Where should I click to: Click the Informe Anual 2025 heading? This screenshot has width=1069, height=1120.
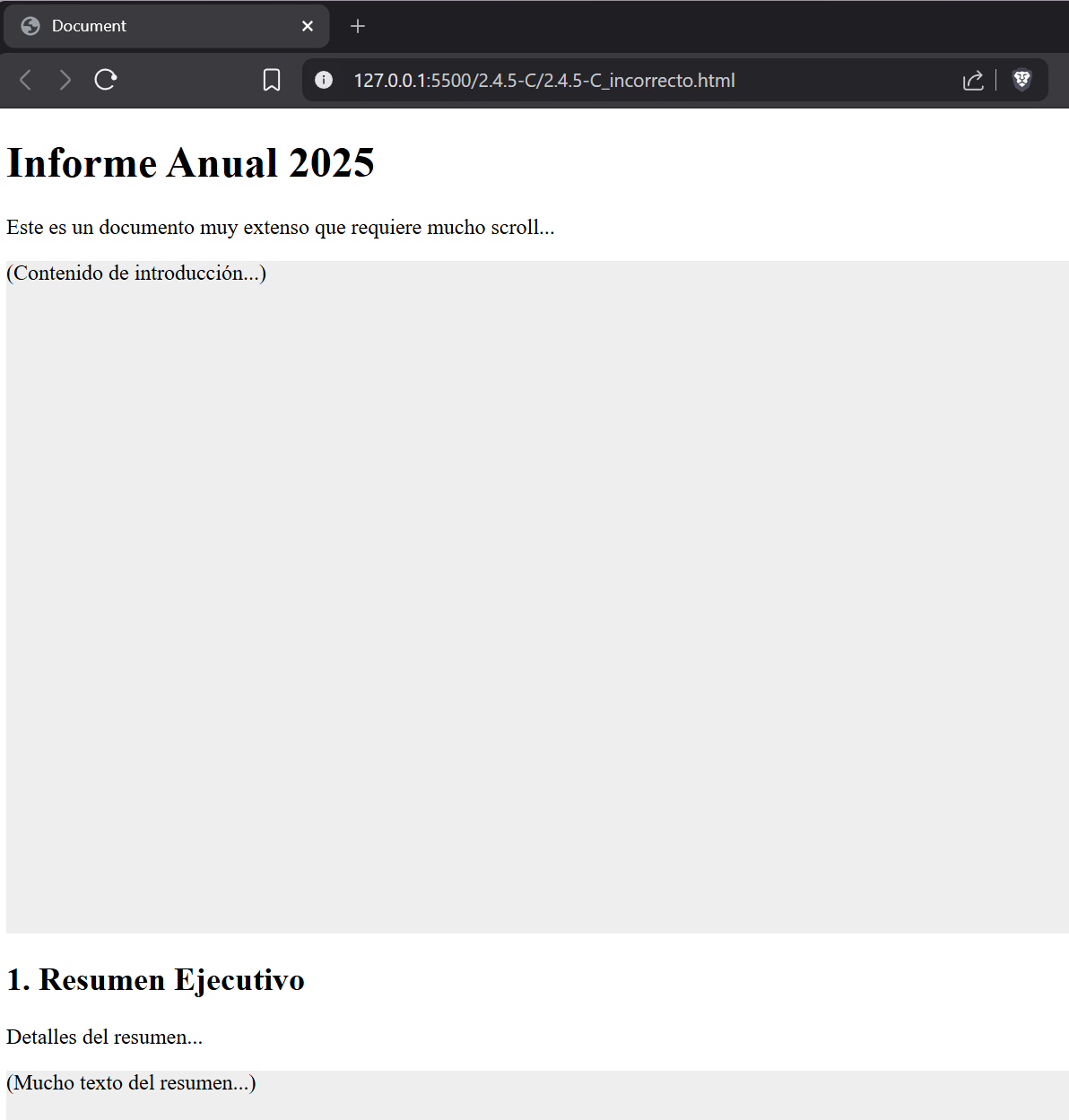190,163
